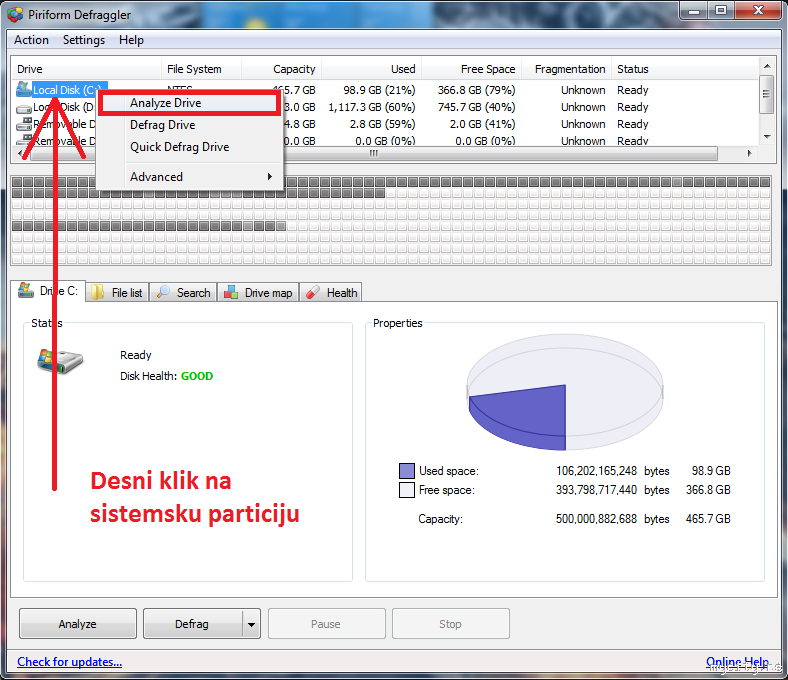This screenshot has width=788, height=680.
Task: Click the drive list vertical scrollbar thumb
Action: 766,94
